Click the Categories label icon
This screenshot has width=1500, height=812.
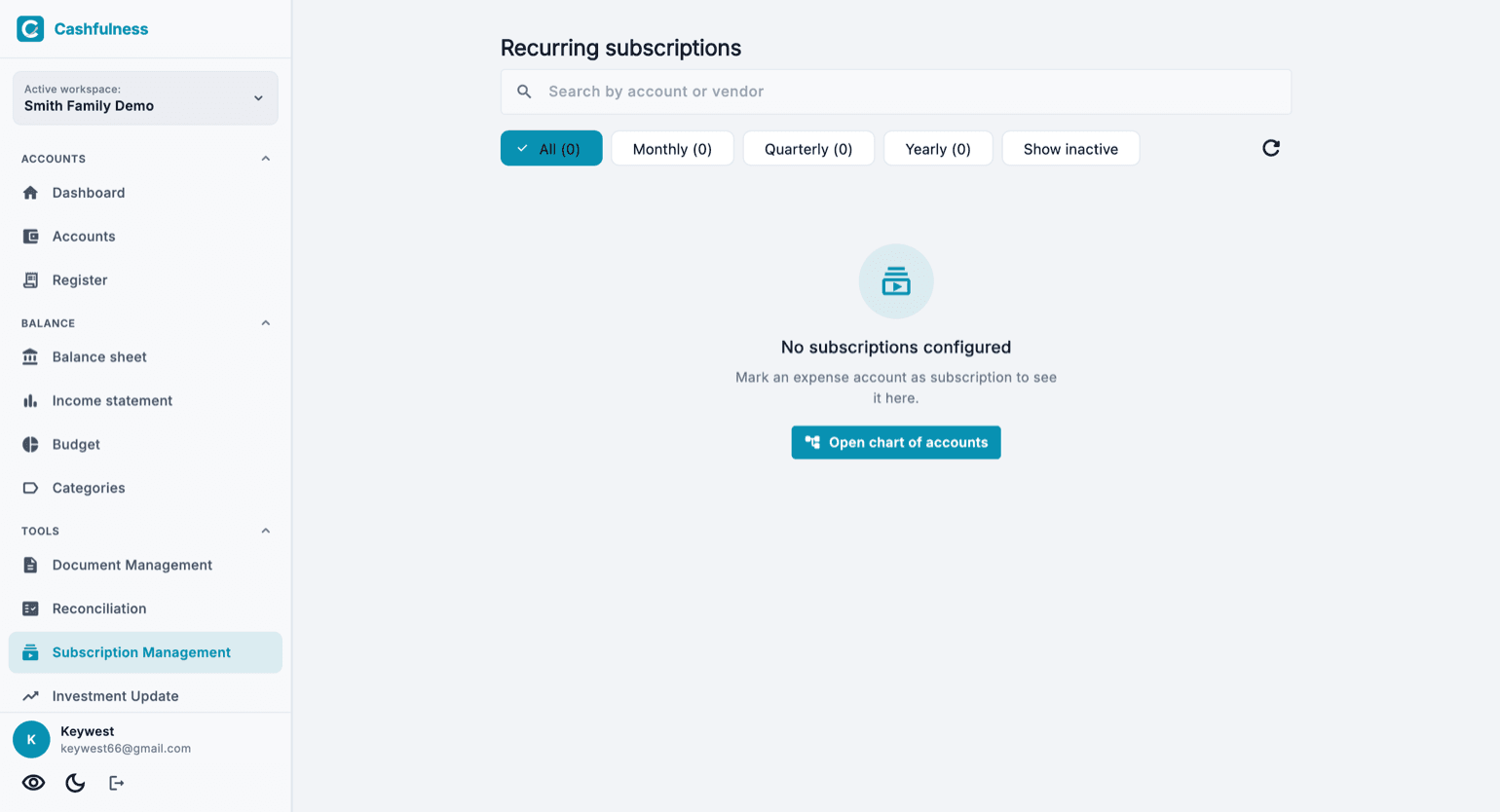point(30,488)
